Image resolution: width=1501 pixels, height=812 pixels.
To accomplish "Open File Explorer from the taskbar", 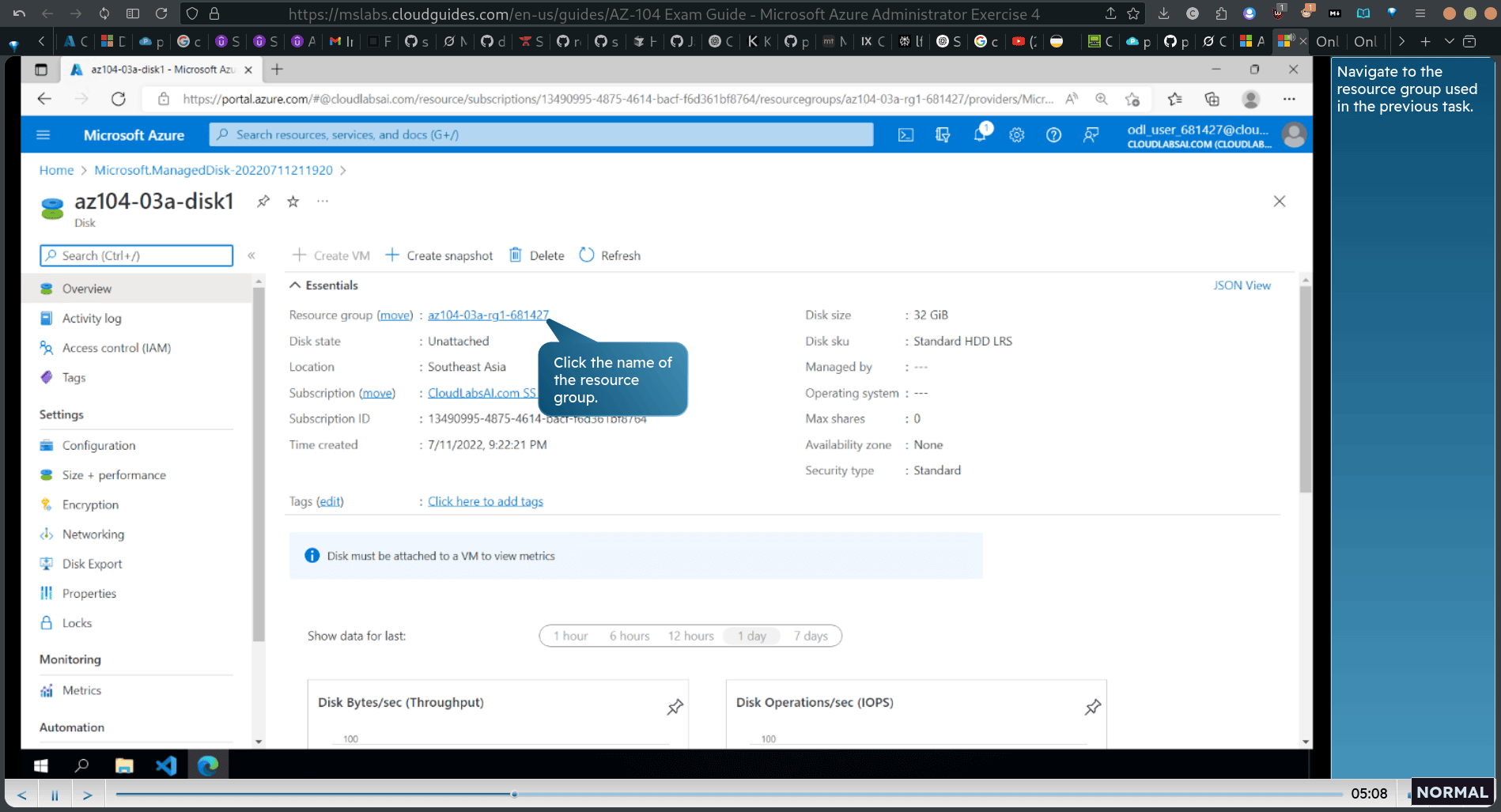I will (124, 765).
